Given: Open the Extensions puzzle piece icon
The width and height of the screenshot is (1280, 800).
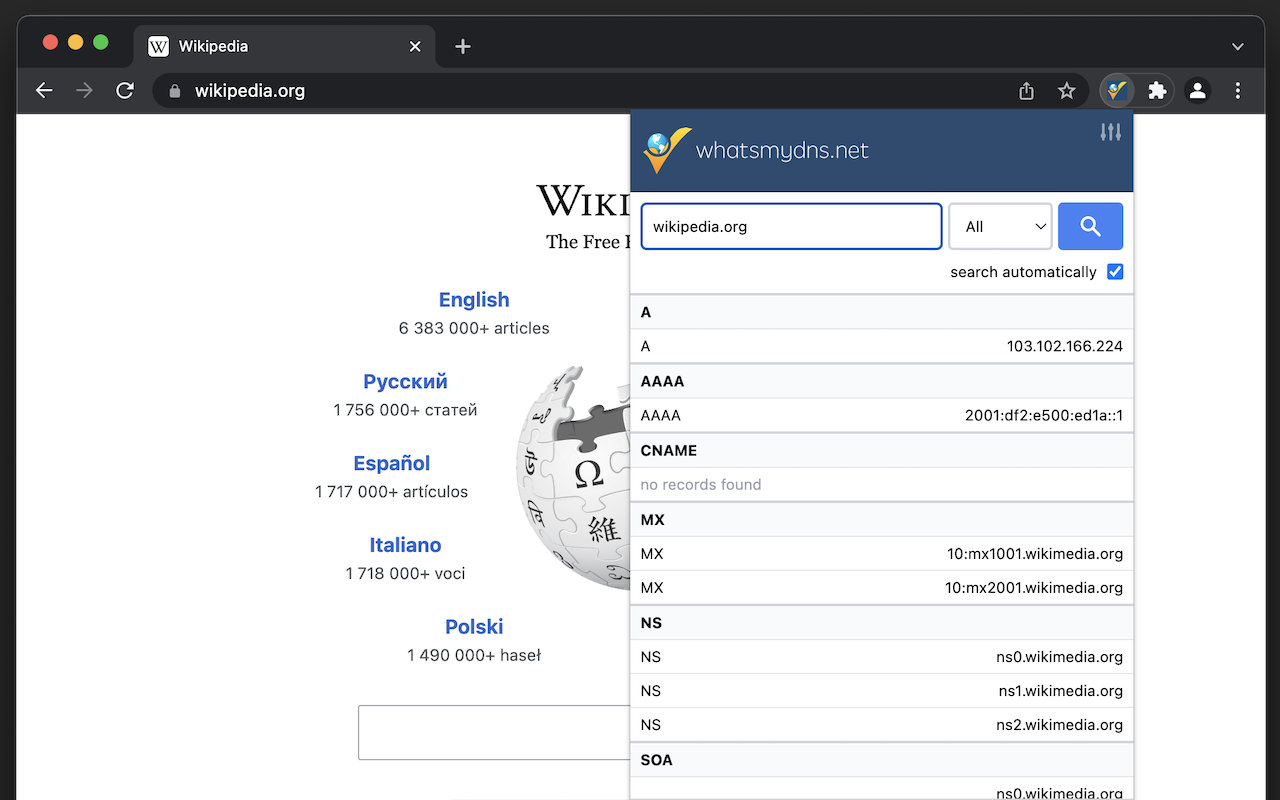Looking at the screenshot, I should 1157,90.
